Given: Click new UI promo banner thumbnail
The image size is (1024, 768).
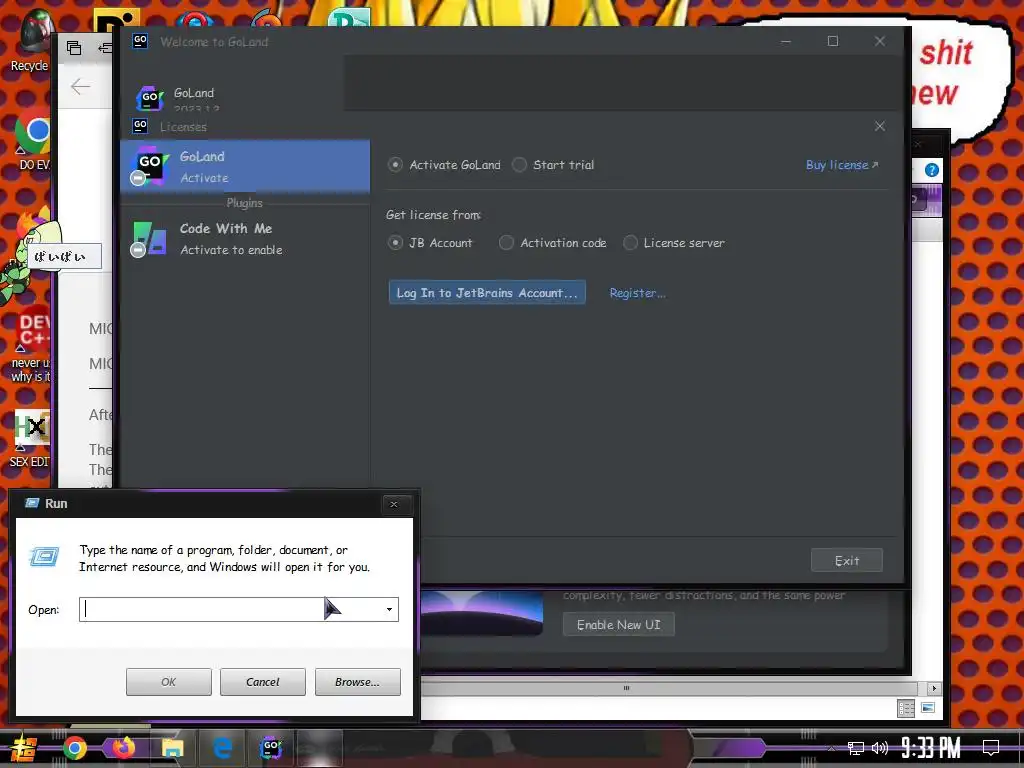Looking at the screenshot, I should [482, 613].
